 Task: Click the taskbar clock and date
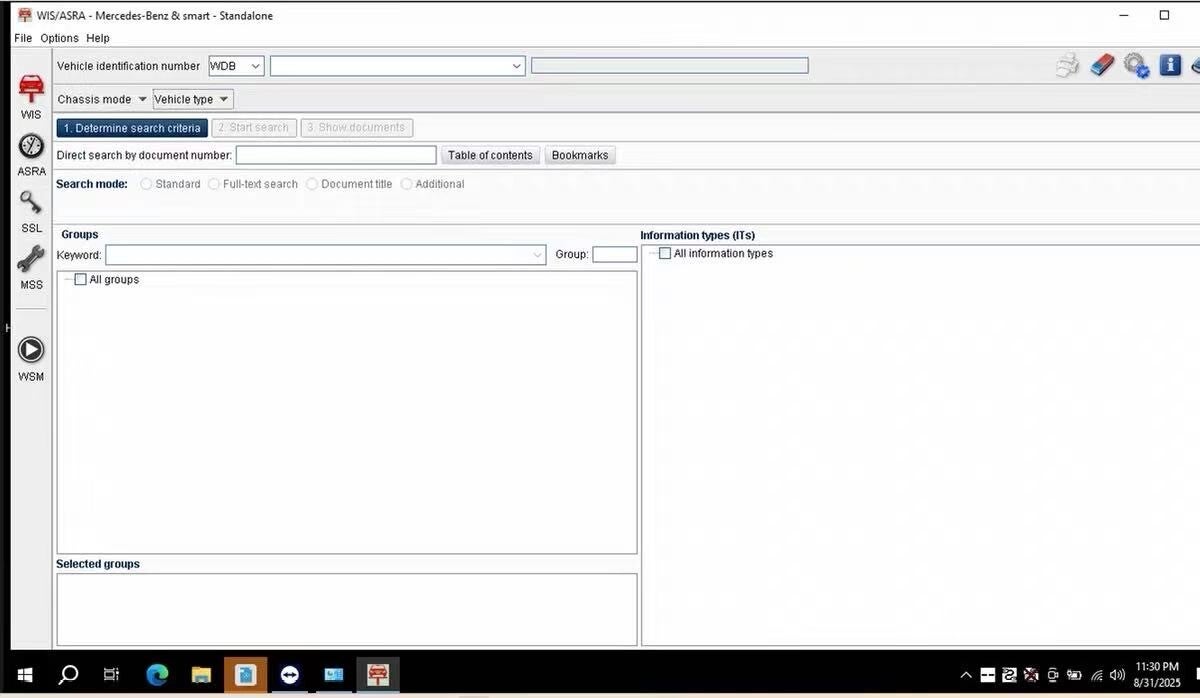pos(1157,674)
